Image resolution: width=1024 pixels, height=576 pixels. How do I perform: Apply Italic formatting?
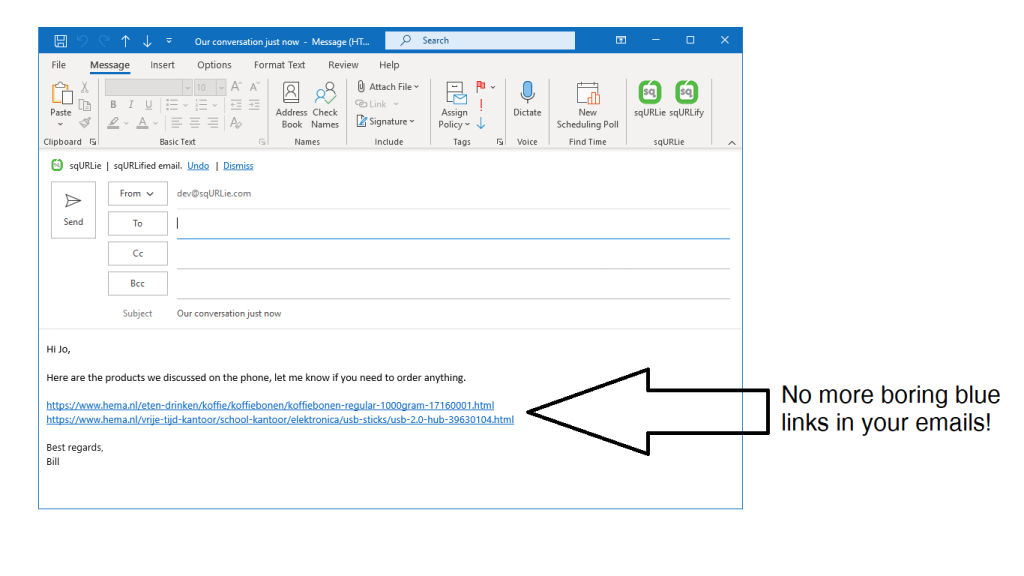point(129,104)
